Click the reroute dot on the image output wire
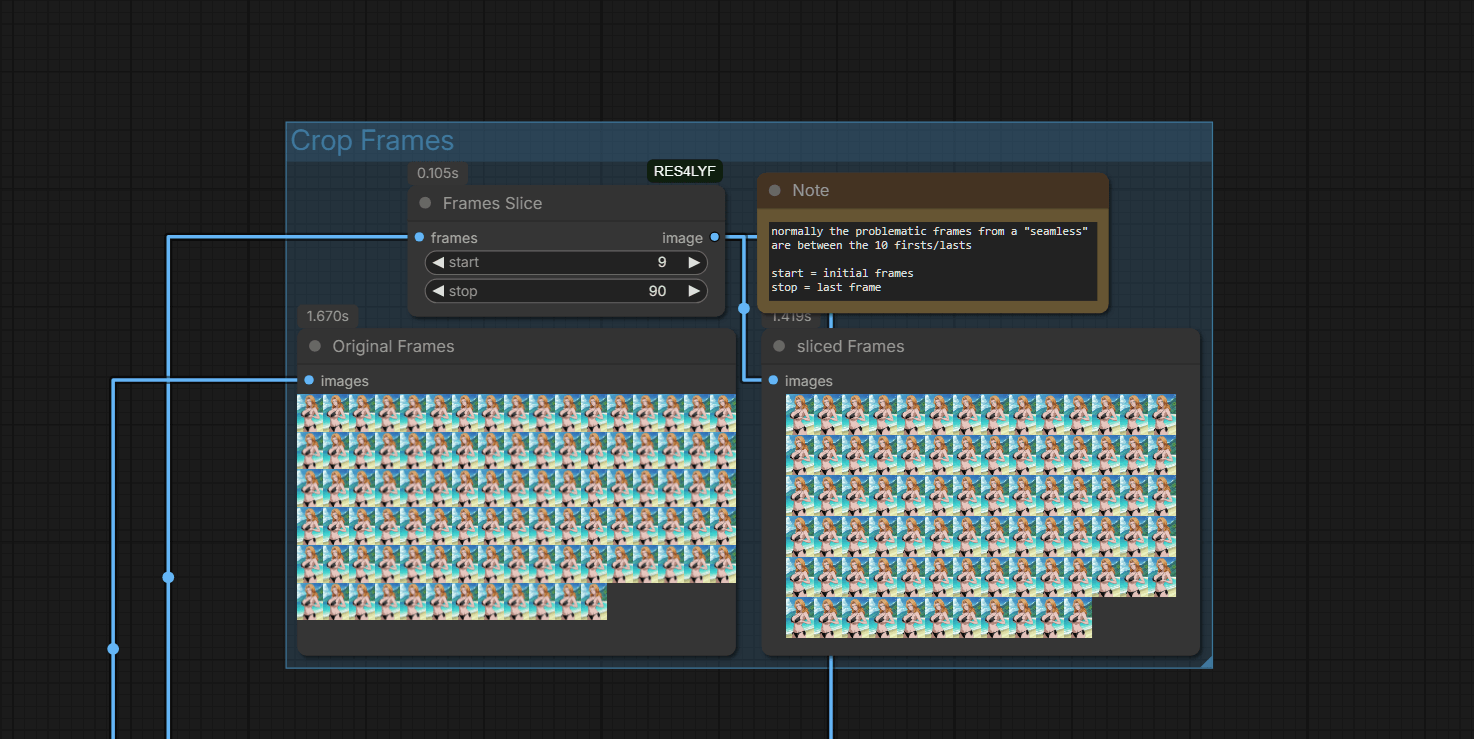 pos(743,308)
